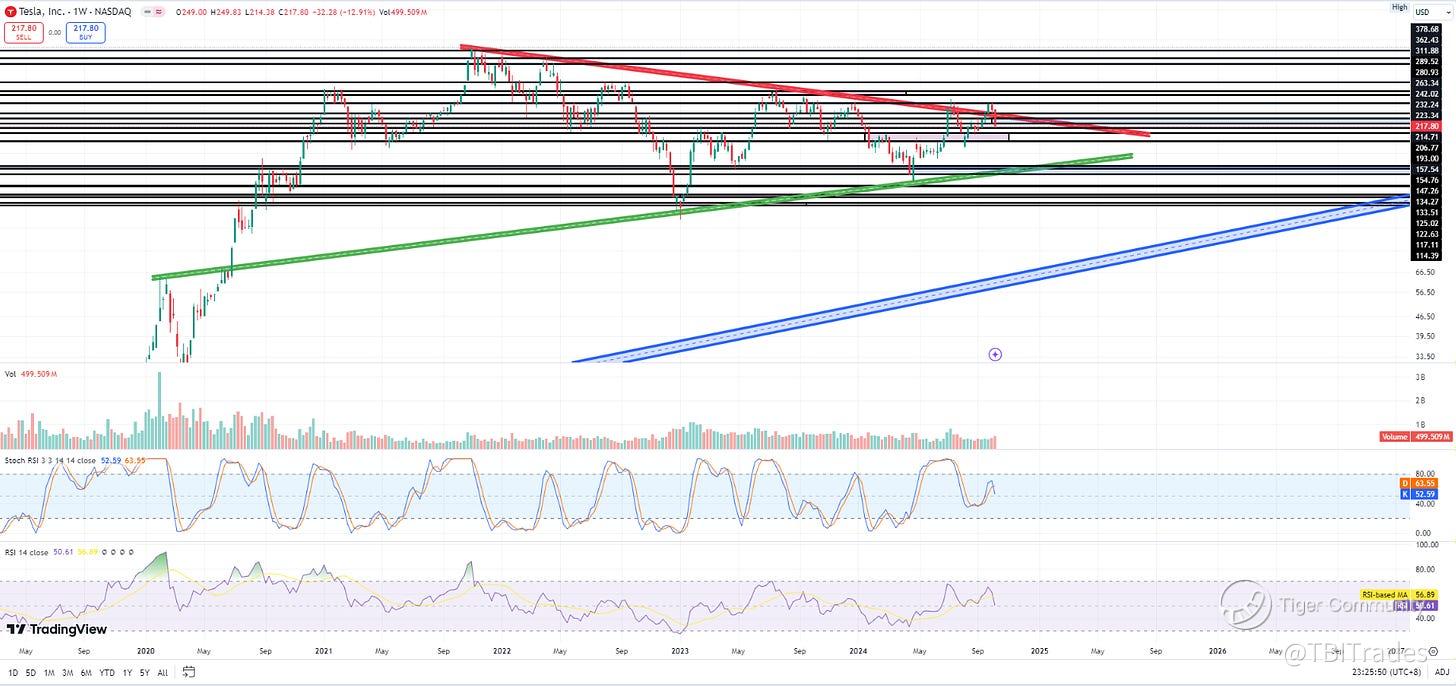Click the yellow RSI-based MA 56.89 label

point(1401,594)
